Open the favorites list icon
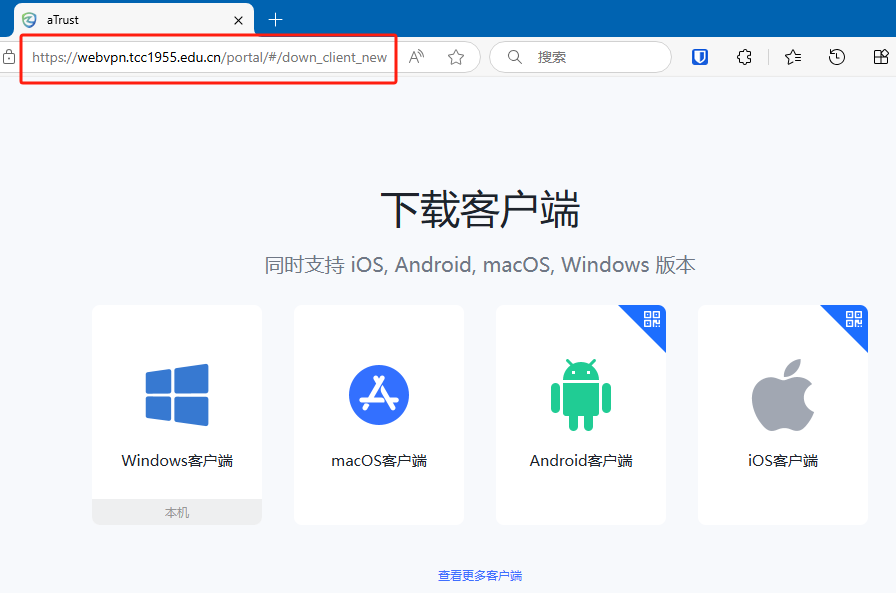Image resolution: width=896 pixels, height=593 pixels. click(793, 57)
